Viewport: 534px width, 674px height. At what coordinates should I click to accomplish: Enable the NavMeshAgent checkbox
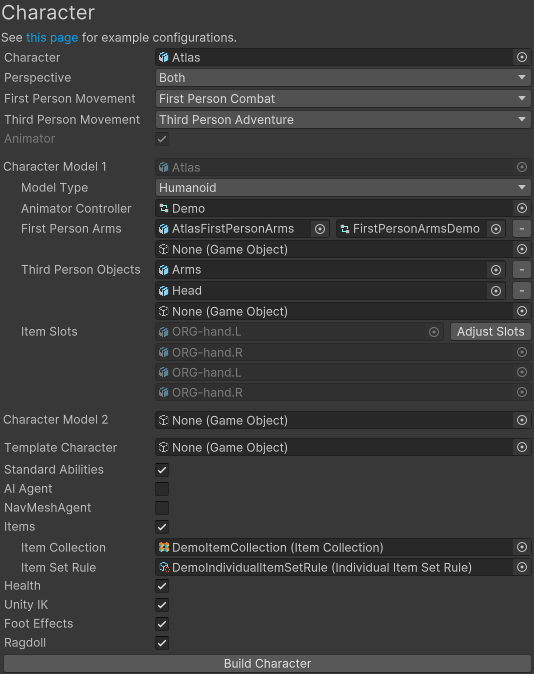click(x=162, y=508)
